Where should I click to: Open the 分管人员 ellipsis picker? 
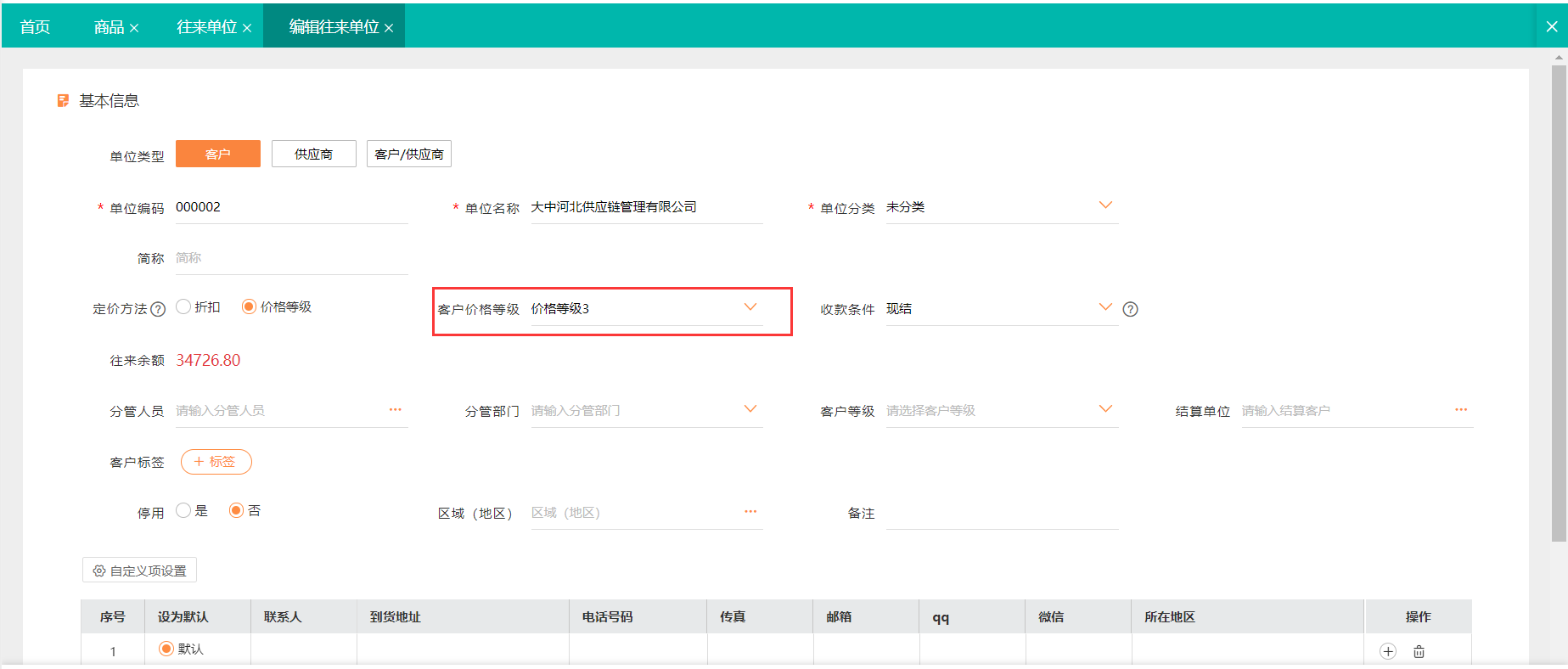395,410
